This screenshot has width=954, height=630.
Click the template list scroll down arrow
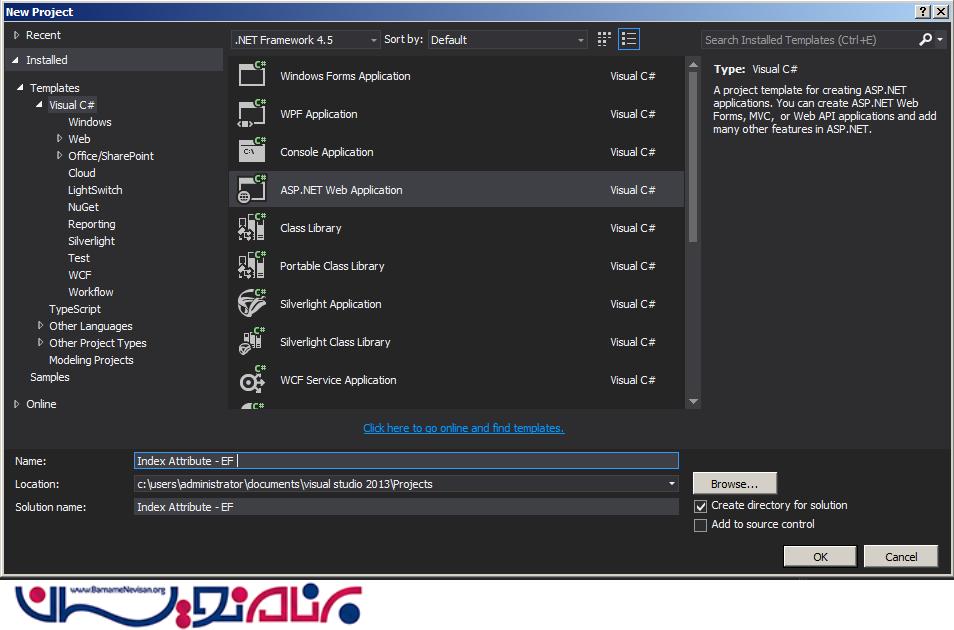pyautogui.click(x=693, y=402)
